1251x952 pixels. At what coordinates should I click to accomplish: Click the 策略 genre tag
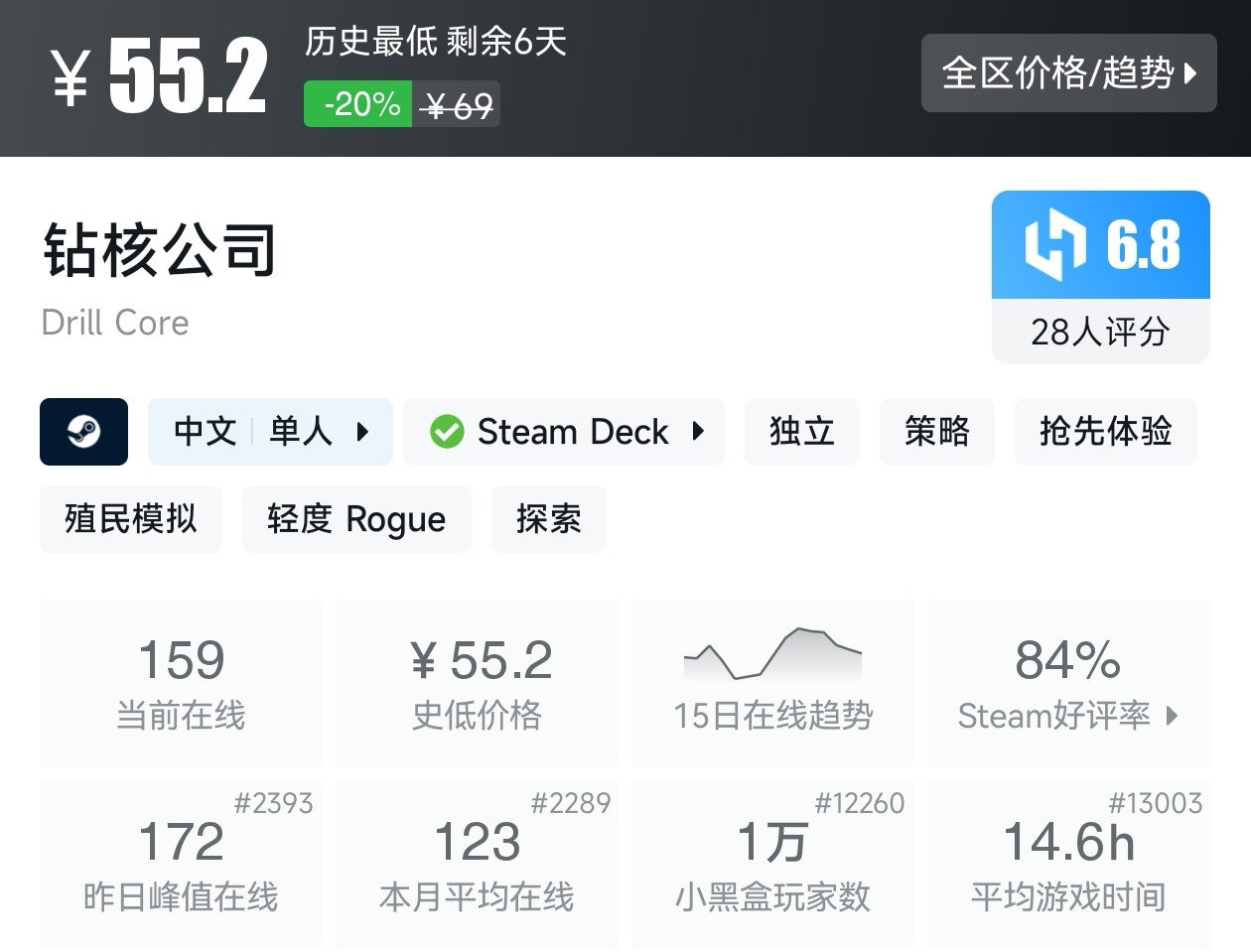point(936,432)
